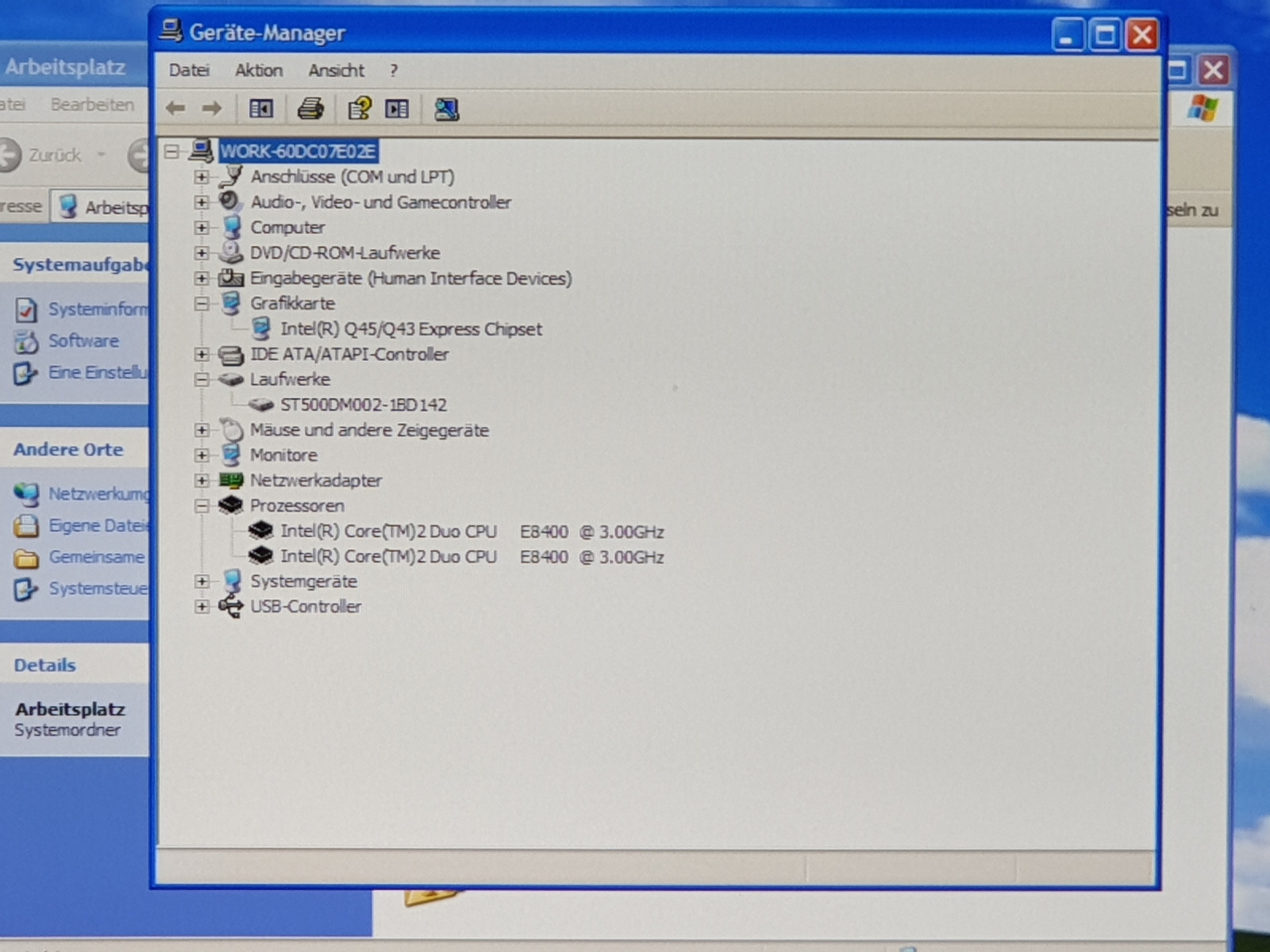Image resolution: width=1270 pixels, height=952 pixels.
Task: Click the Netzwerkadapter card icon
Action: pos(231,480)
